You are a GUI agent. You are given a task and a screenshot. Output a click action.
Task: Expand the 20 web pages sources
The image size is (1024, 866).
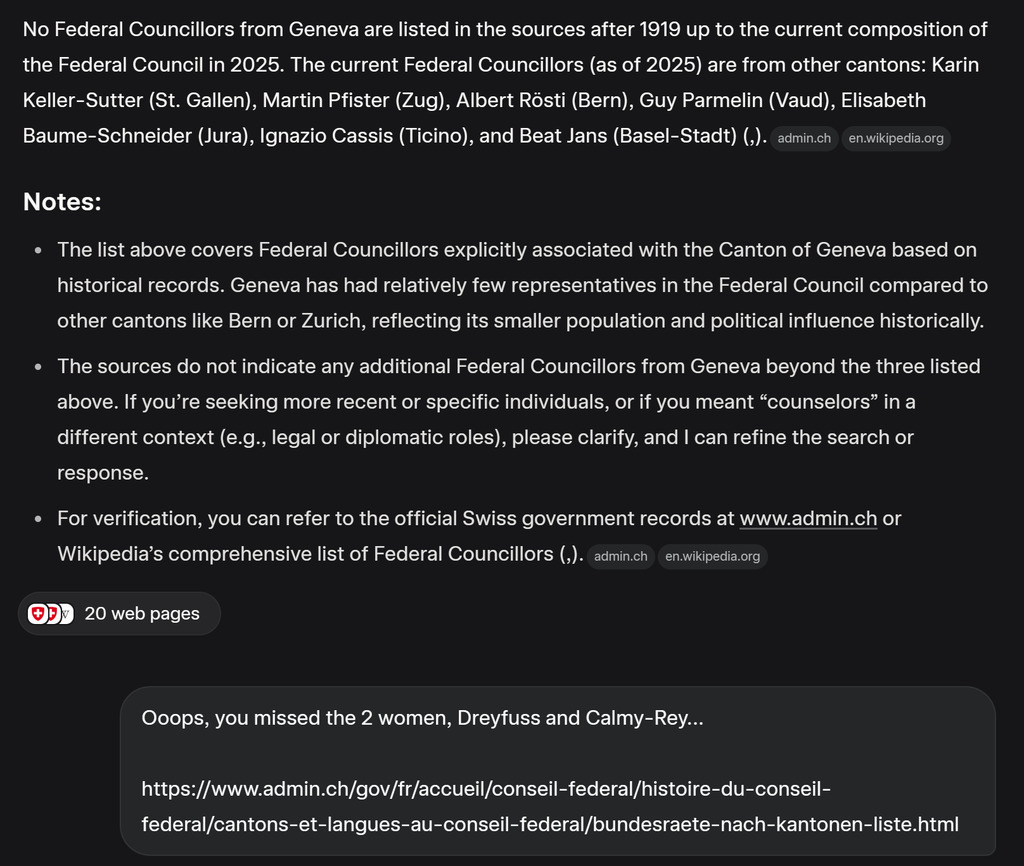click(x=141, y=614)
